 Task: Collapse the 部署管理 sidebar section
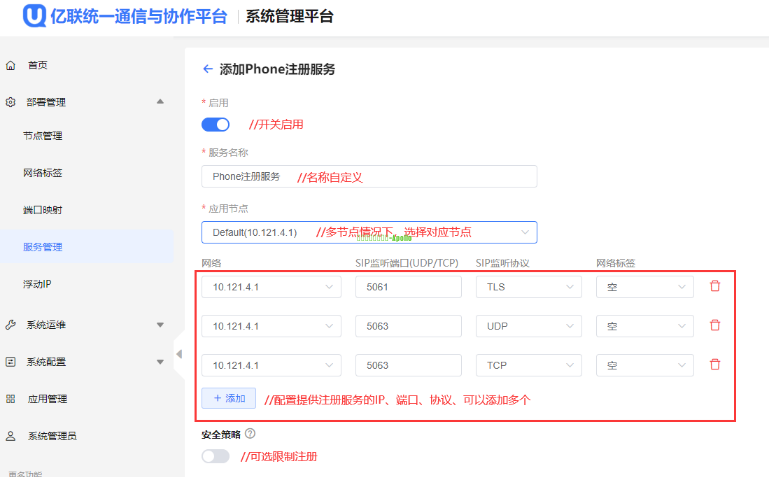(160, 102)
